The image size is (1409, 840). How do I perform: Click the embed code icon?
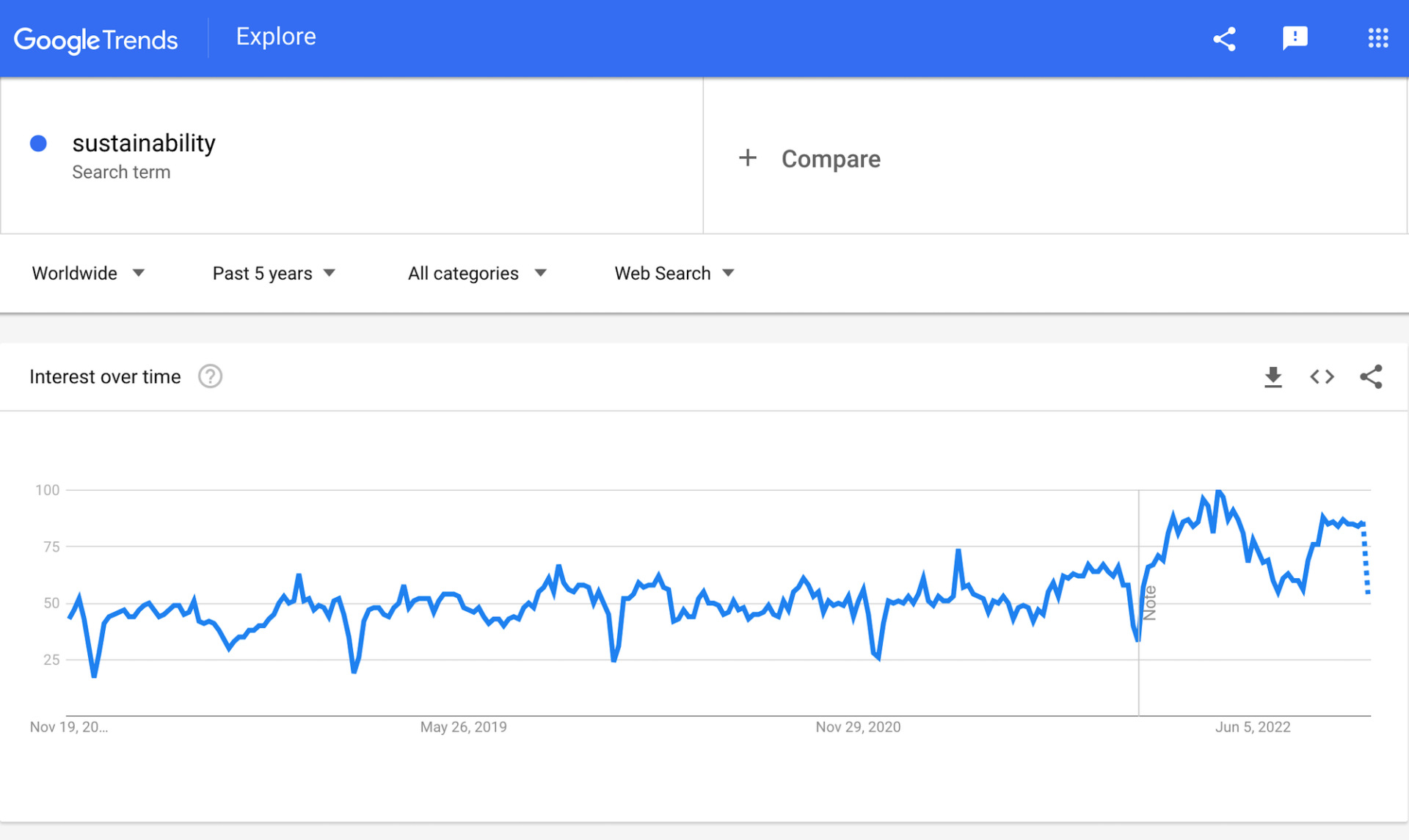pos(1322,377)
